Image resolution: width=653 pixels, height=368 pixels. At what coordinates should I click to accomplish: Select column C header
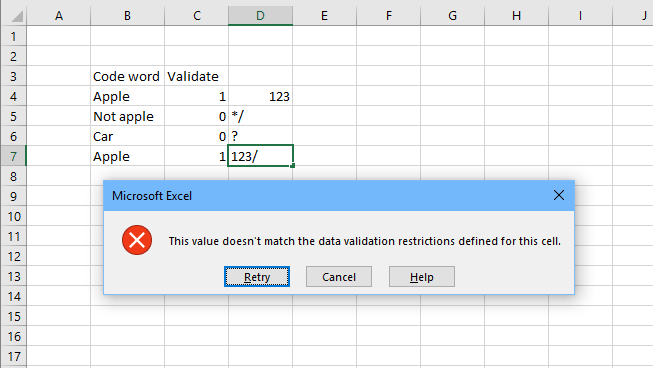[197, 16]
